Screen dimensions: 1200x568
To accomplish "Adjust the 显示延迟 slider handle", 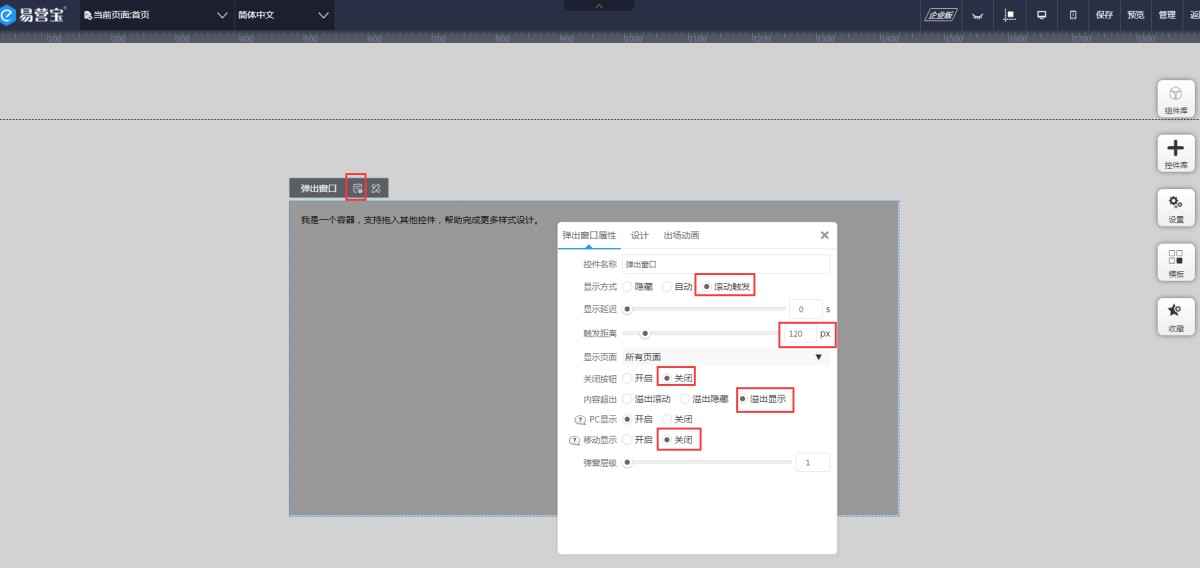I will [627, 309].
